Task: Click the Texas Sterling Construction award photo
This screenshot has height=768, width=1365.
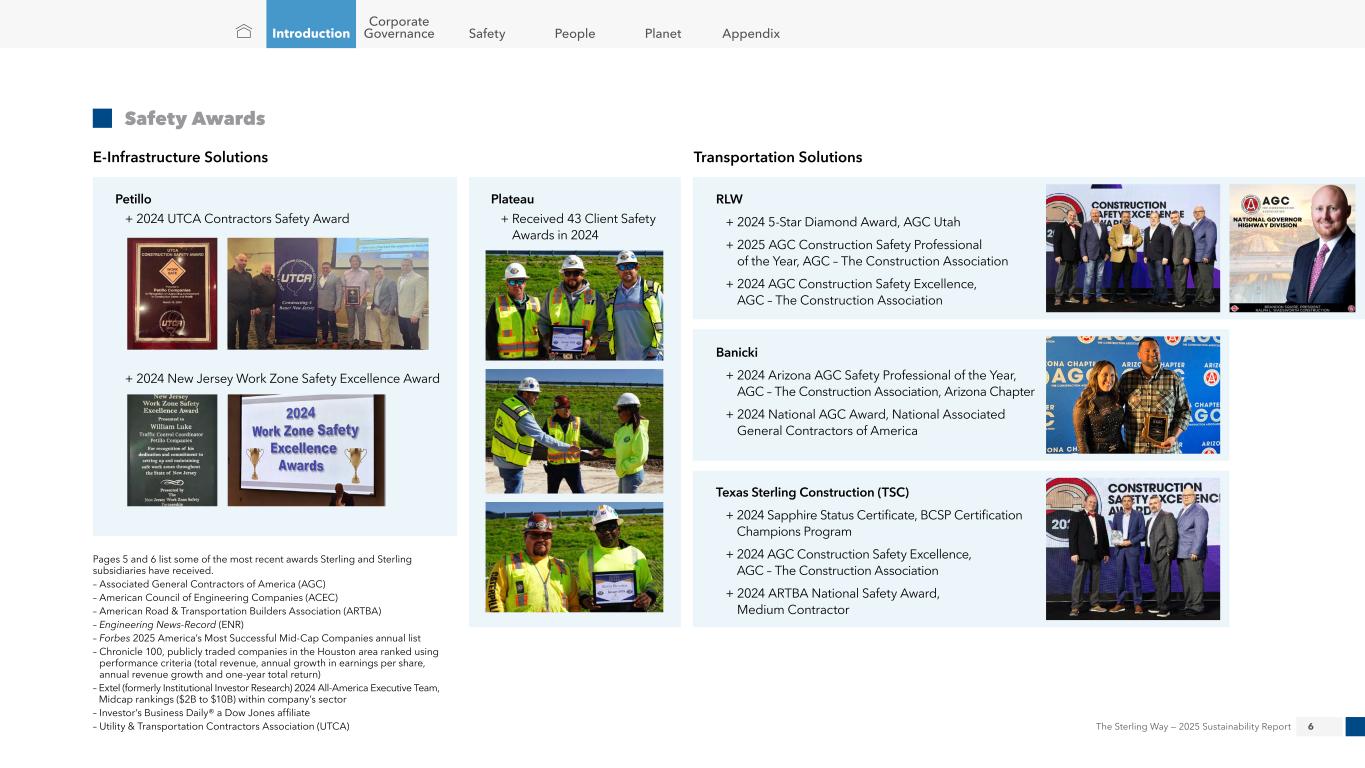Action: pyautogui.click(x=1132, y=549)
